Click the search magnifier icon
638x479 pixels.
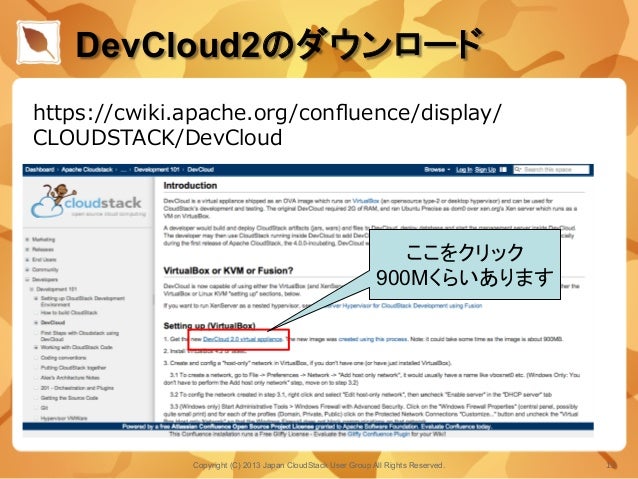(518, 169)
